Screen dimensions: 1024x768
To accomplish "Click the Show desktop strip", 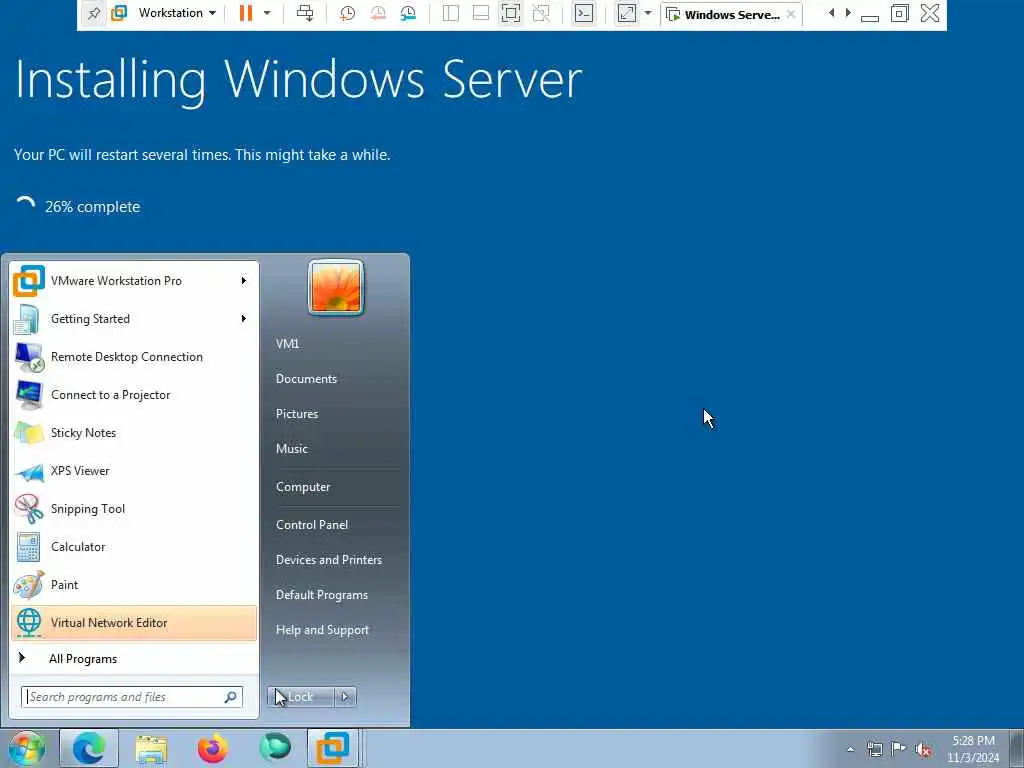I will tap(1016, 749).
